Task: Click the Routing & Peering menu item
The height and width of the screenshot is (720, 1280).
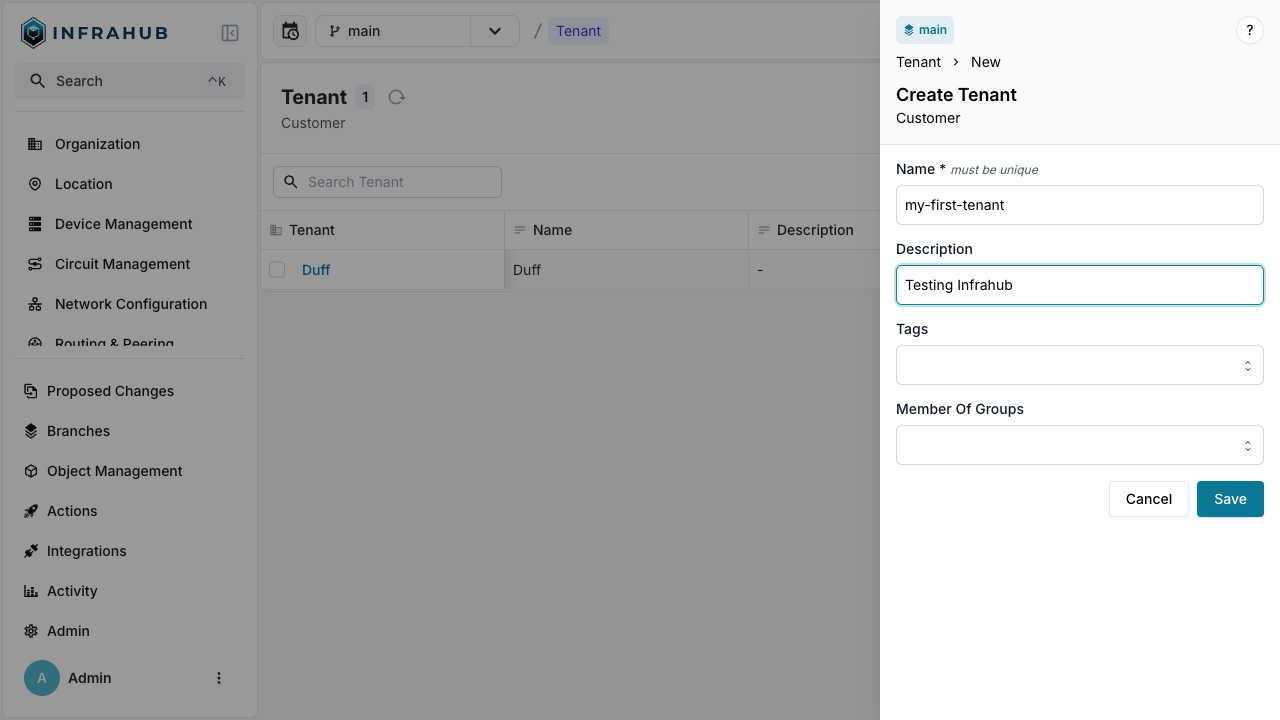Action: pyautogui.click(x=130, y=342)
